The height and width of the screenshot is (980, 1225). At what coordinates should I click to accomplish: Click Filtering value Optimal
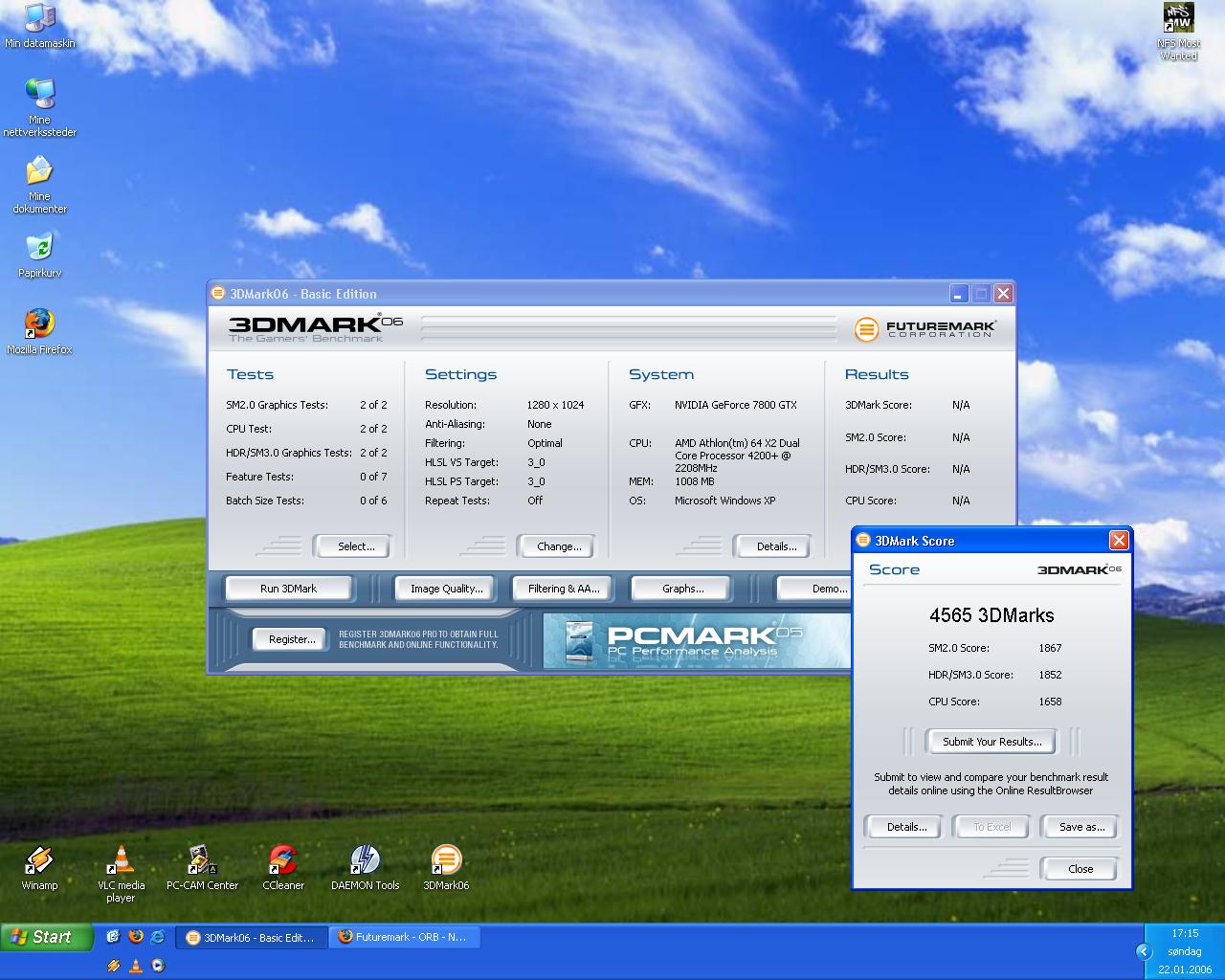[545, 443]
